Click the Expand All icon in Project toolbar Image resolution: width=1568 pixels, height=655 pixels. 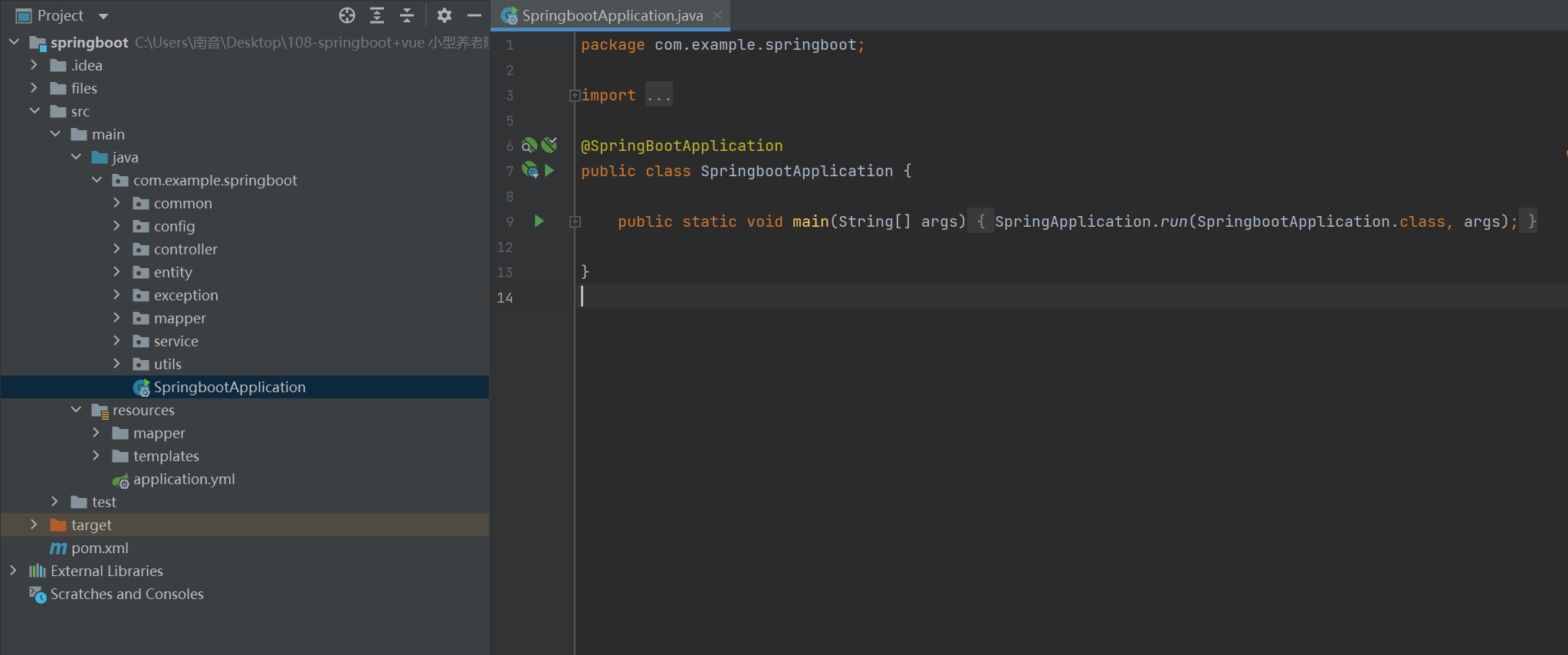coord(377,15)
